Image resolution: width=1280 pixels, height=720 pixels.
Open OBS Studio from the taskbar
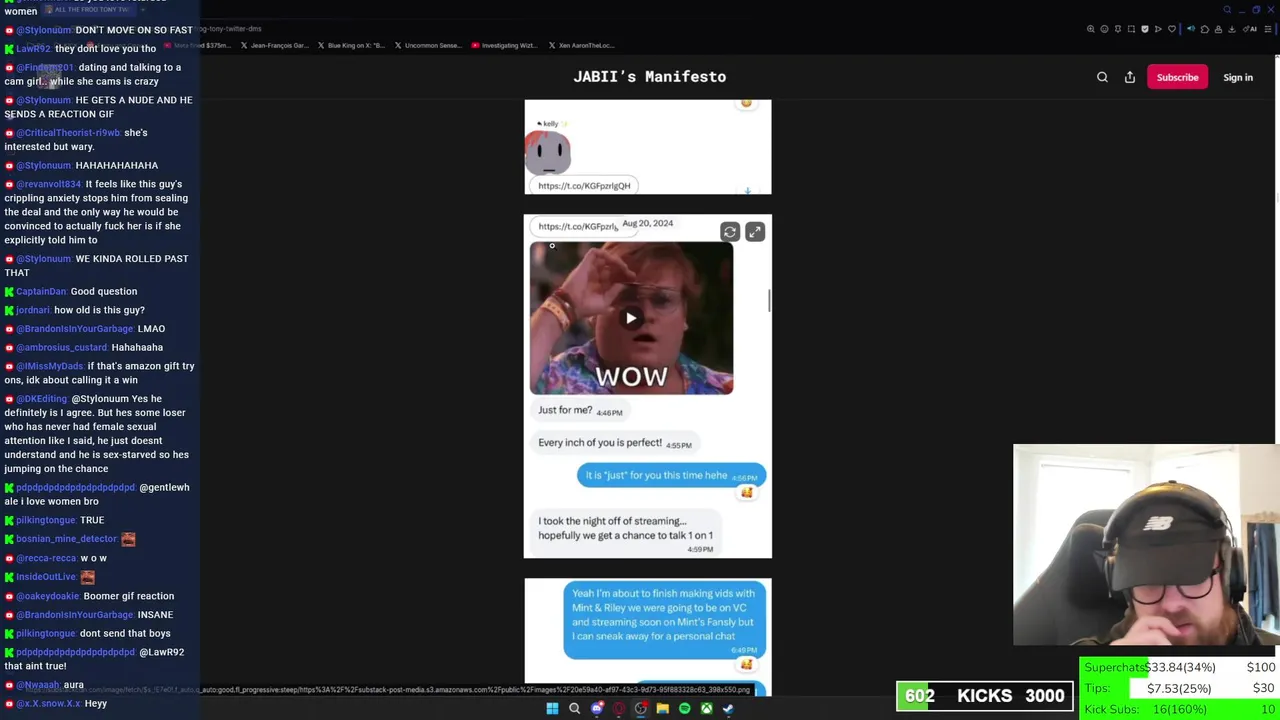coord(641,709)
